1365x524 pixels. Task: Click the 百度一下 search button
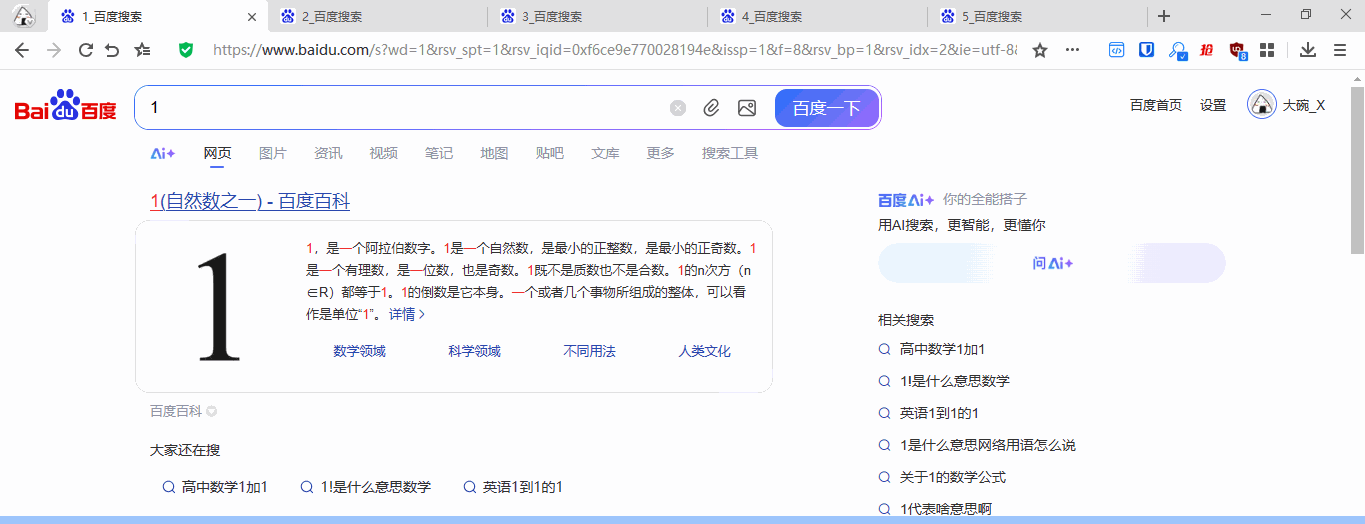tap(827, 108)
